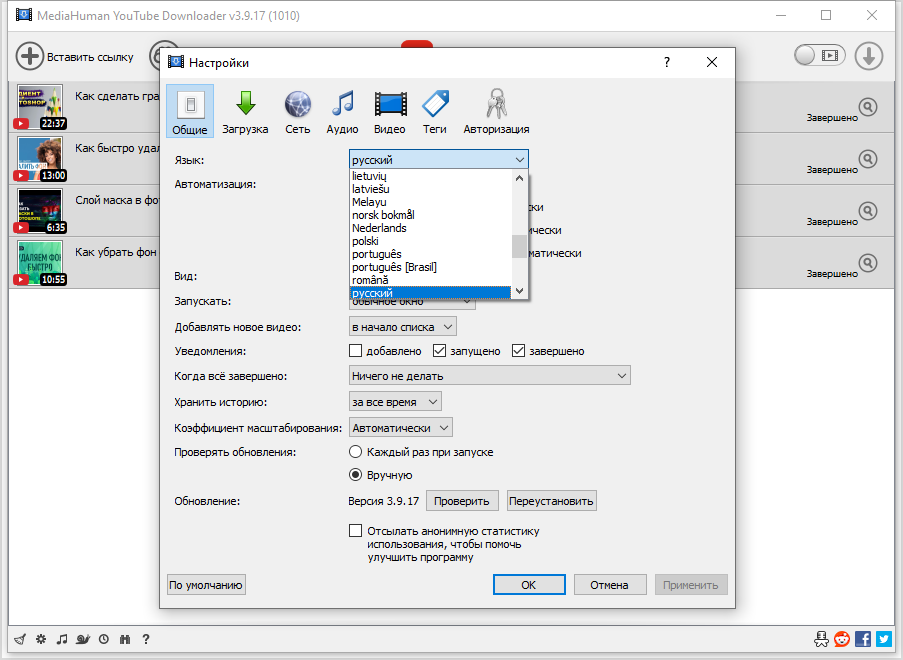Select Каждый раз при запуске updates option
Image resolution: width=903 pixels, height=660 pixels.
pyautogui.click(x=355, y=451)
